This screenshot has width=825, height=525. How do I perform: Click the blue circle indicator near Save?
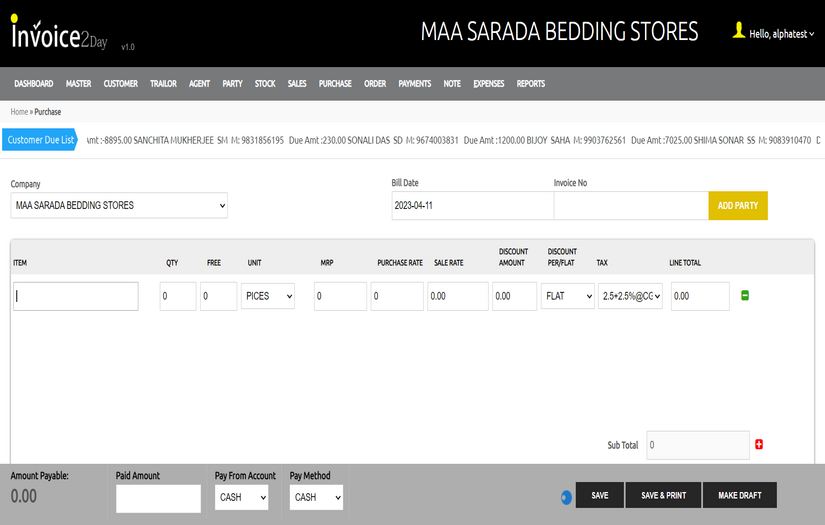[x=566, y=497]
